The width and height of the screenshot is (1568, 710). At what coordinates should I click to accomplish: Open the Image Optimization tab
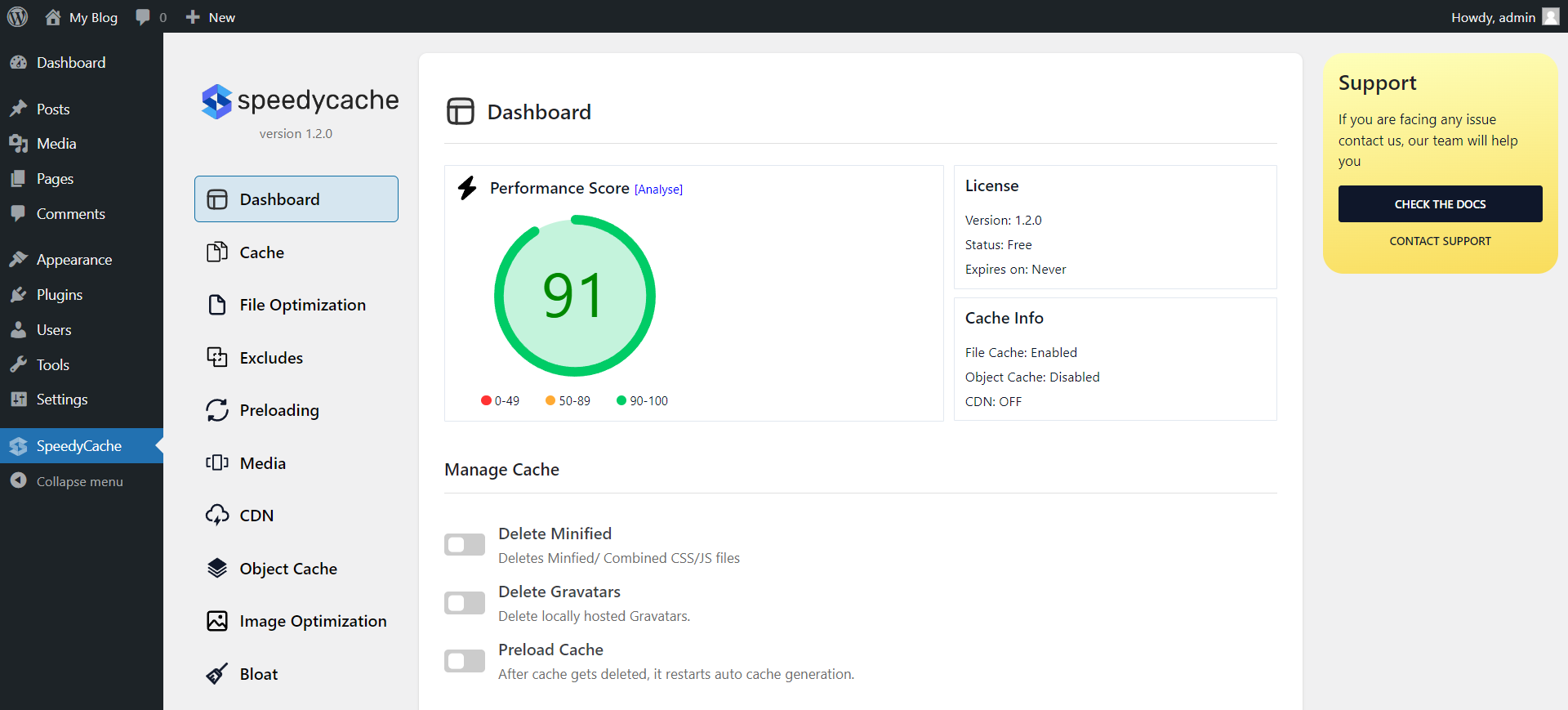296,621
